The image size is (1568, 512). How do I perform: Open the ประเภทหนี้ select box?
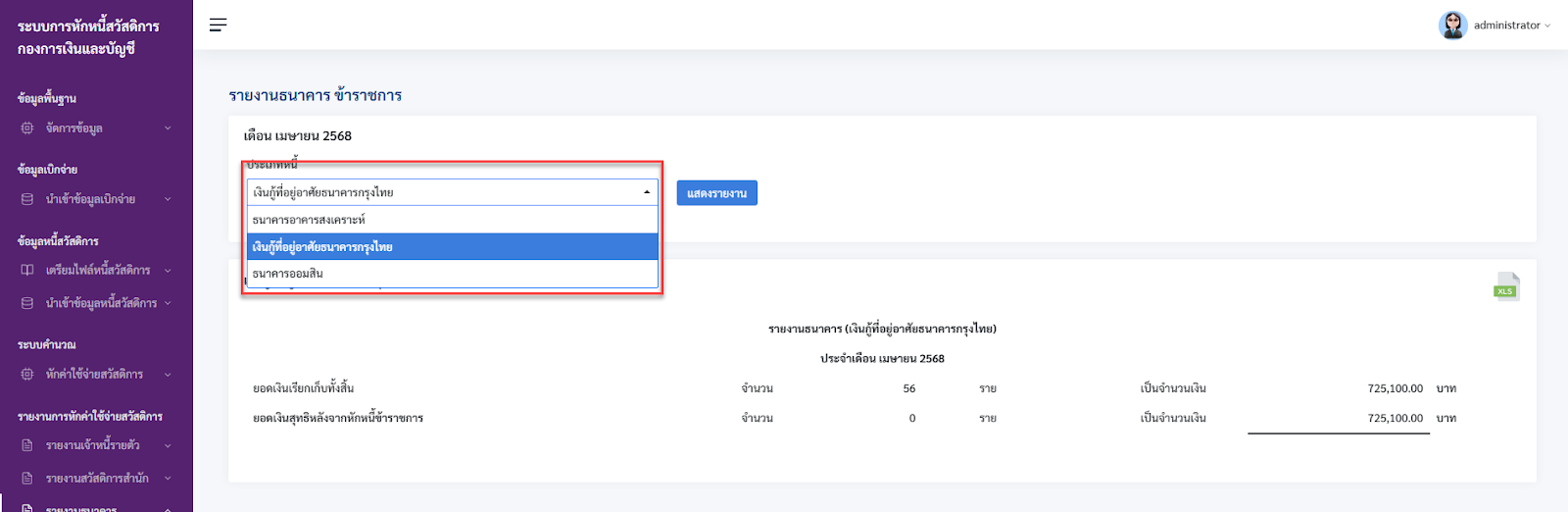[452, 192]
